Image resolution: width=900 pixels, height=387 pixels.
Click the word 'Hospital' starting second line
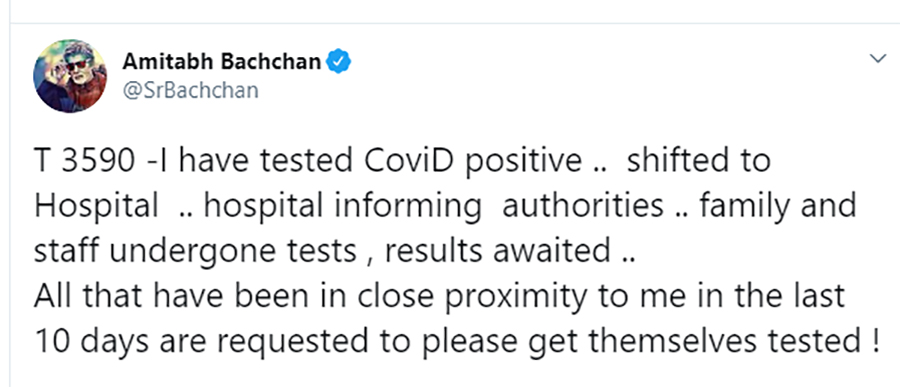point(96,208)
